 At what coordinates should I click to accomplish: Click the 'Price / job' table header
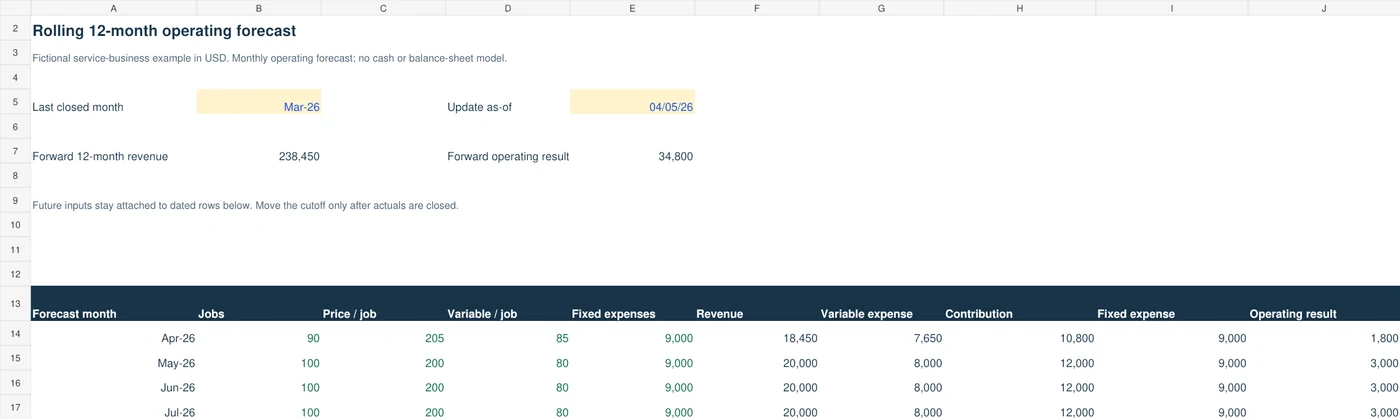(x=349, y=314)
